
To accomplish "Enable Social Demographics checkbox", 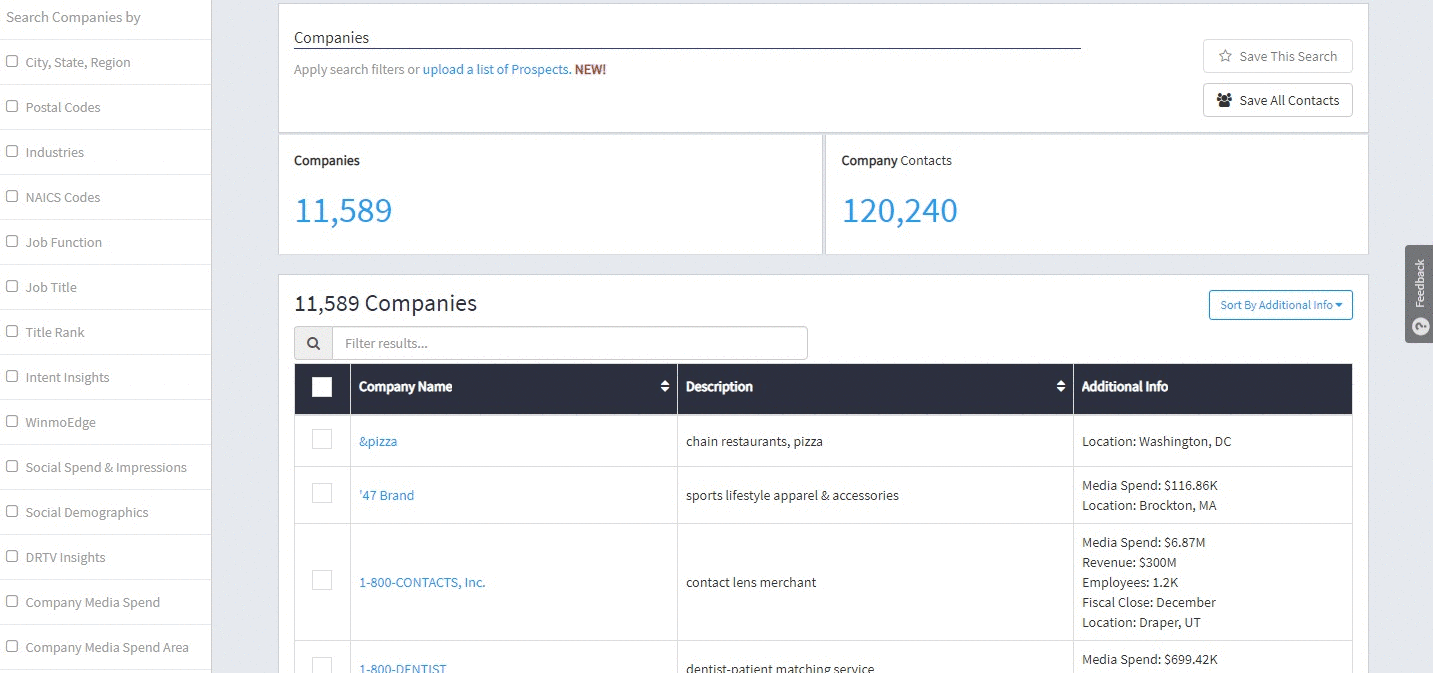I will pyautogui.click(x=12, y=511).
